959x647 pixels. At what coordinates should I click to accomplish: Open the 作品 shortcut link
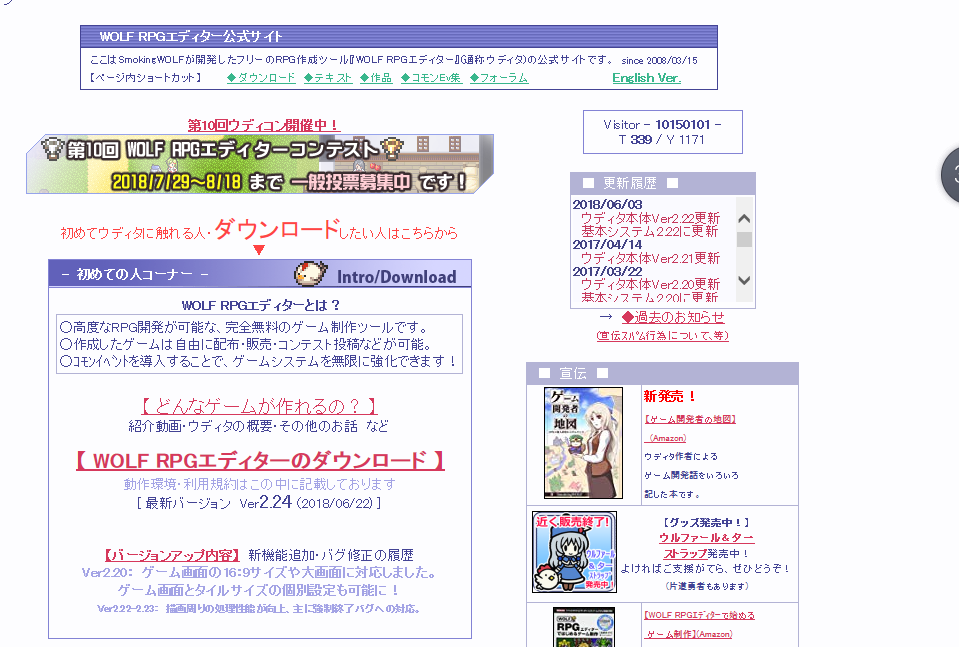coord(376,78)
